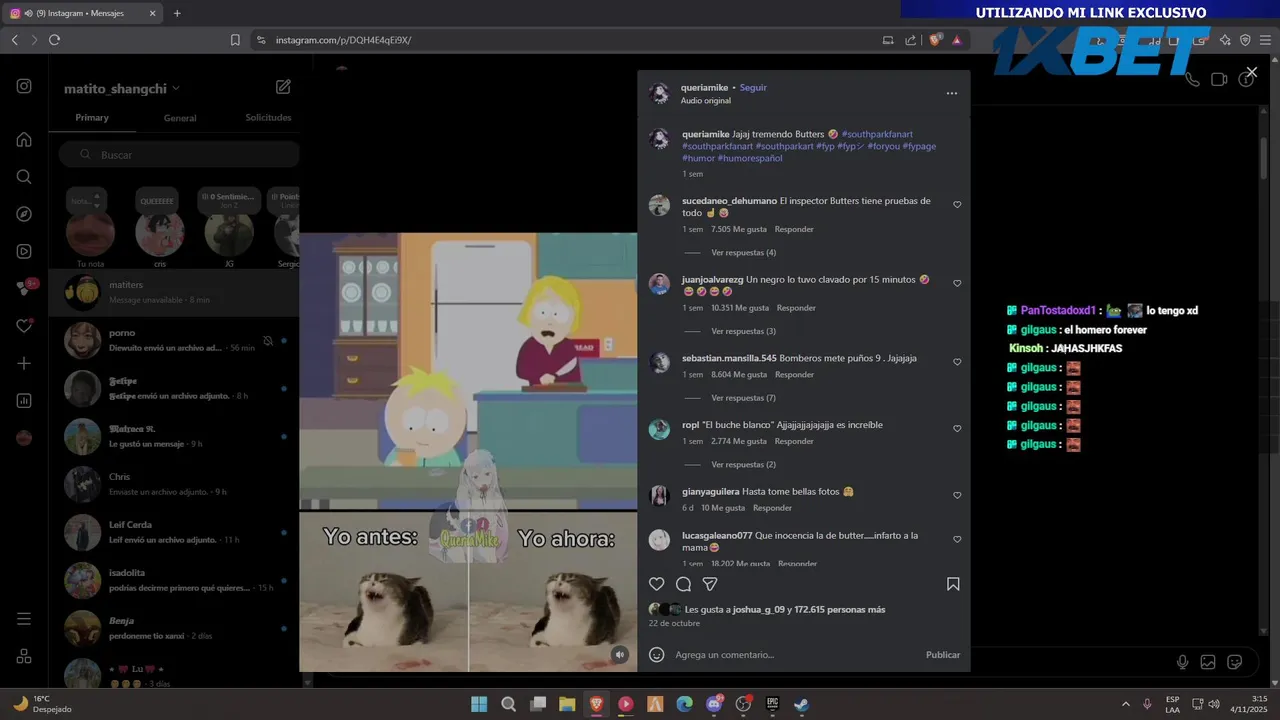This screenshot has width=1280, height=720.
Task: Like juanjoalvarezg's comment
Action: [957, 284]
